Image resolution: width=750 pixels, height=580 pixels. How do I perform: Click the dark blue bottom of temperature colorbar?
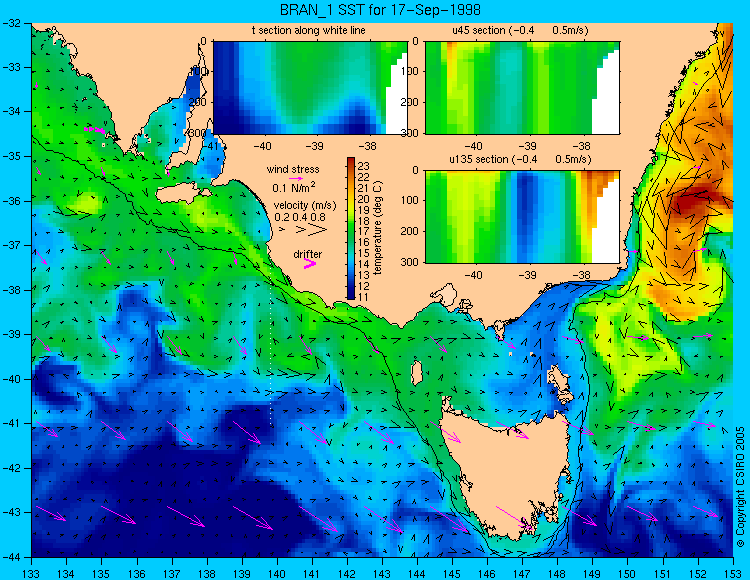pos(351,295)
